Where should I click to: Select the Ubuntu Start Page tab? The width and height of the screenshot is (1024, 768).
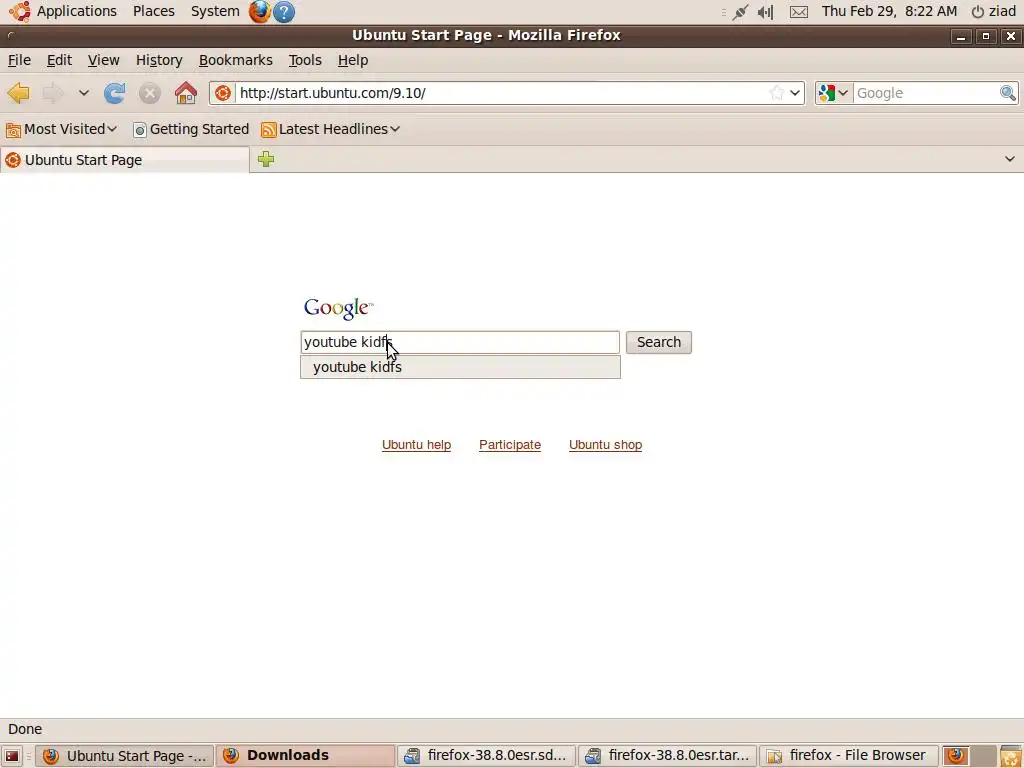124,160
